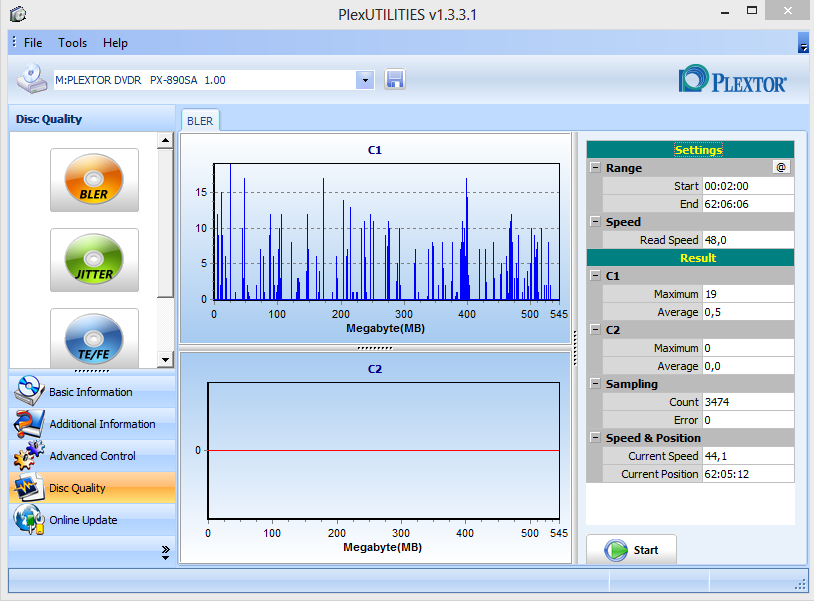This screenshot has height=601, width=814.
Task: Click the C2 chart title
Action: point(375,369)
